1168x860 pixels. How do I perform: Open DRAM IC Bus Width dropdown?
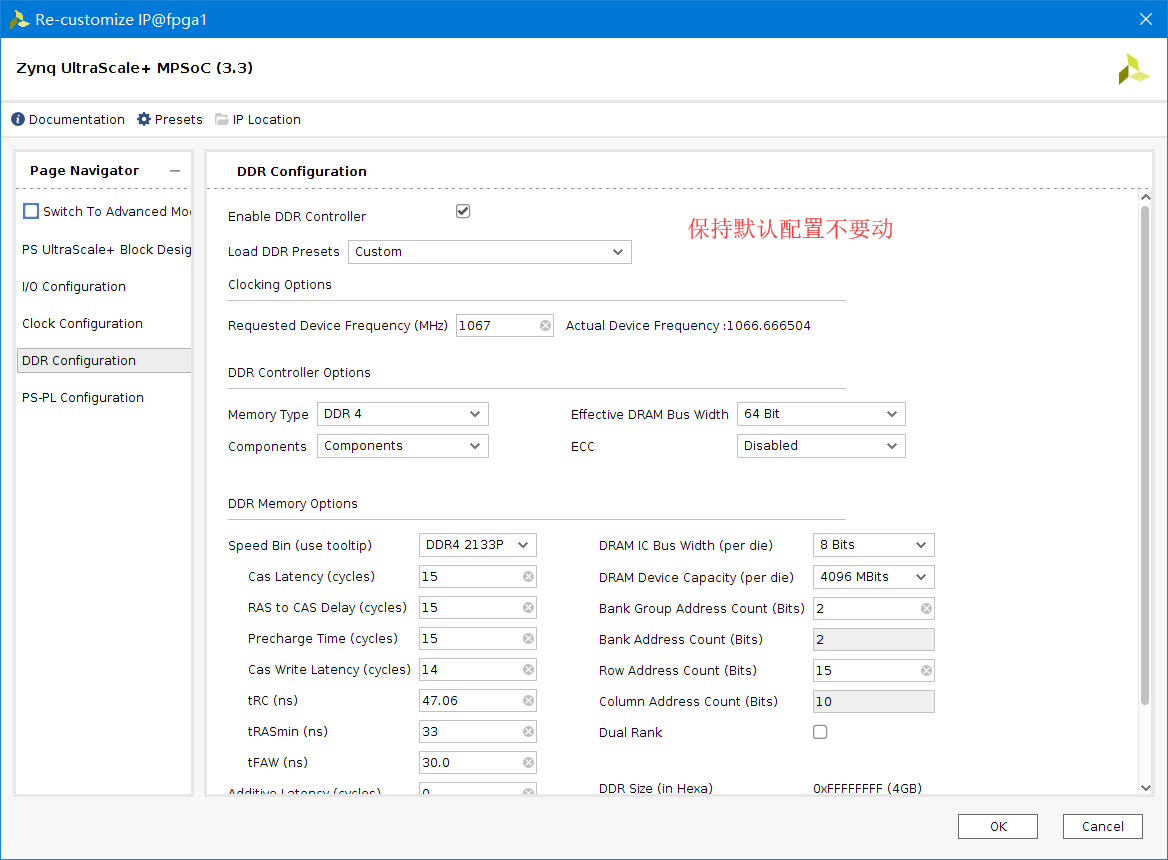tap(873, 545)
